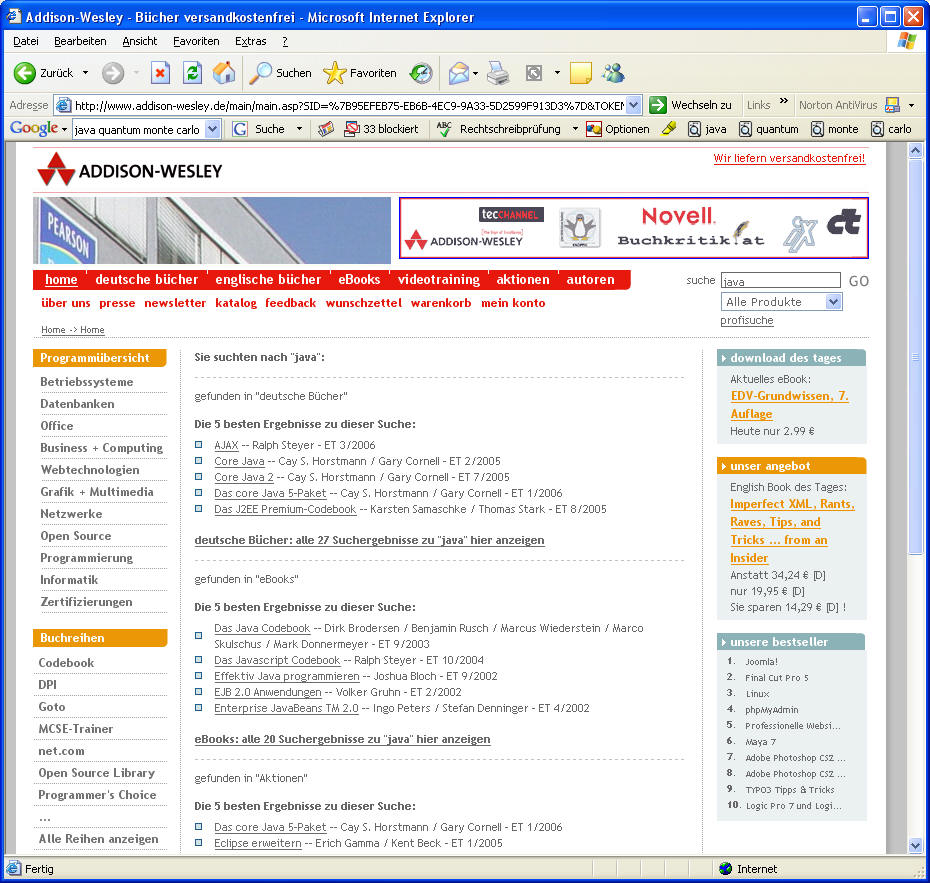This screenshot has width=930, height=883.
Task: Open the Favoriten menu
Action: (196, 41)
